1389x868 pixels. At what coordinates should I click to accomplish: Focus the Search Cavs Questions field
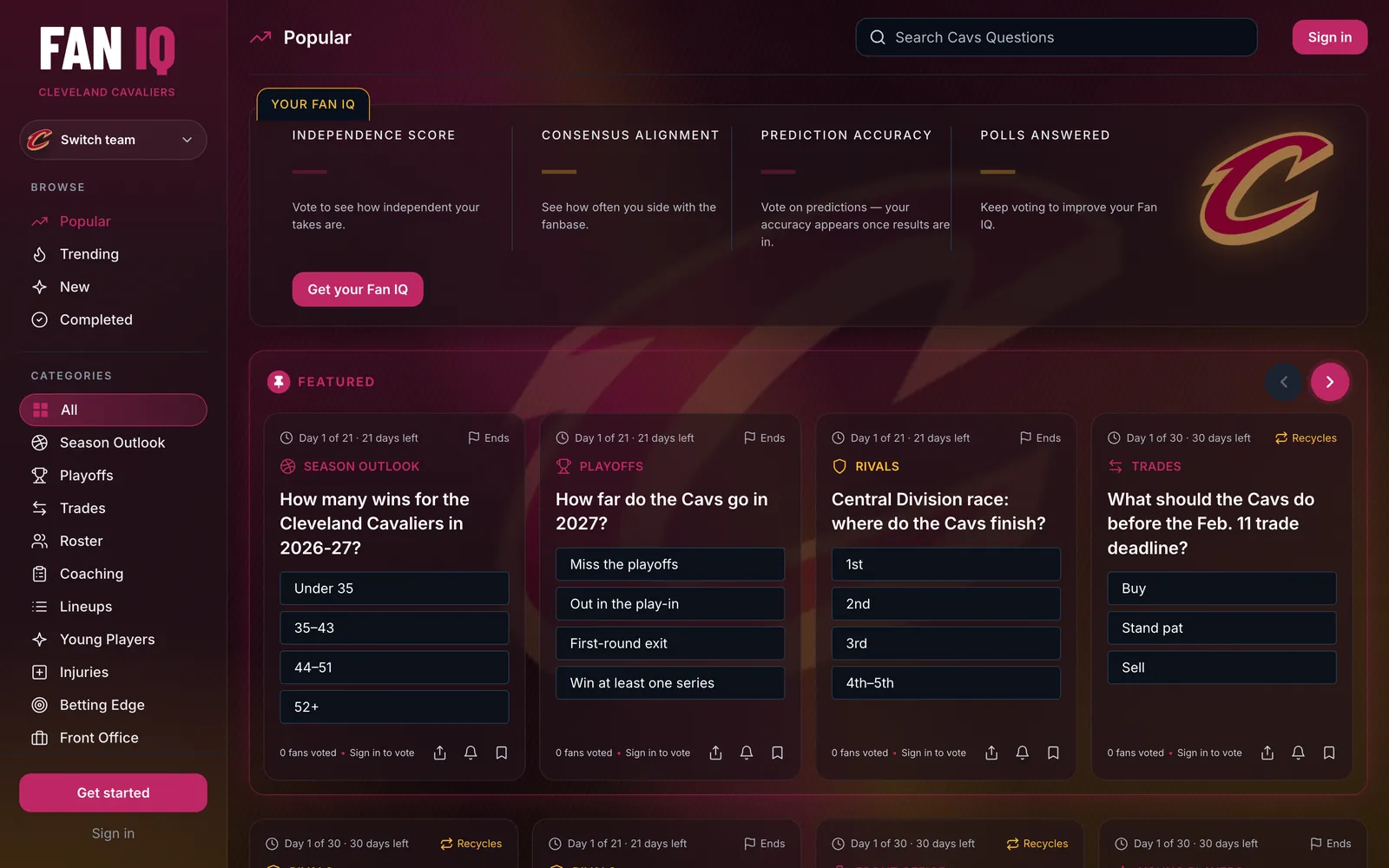pos(1057,37)
